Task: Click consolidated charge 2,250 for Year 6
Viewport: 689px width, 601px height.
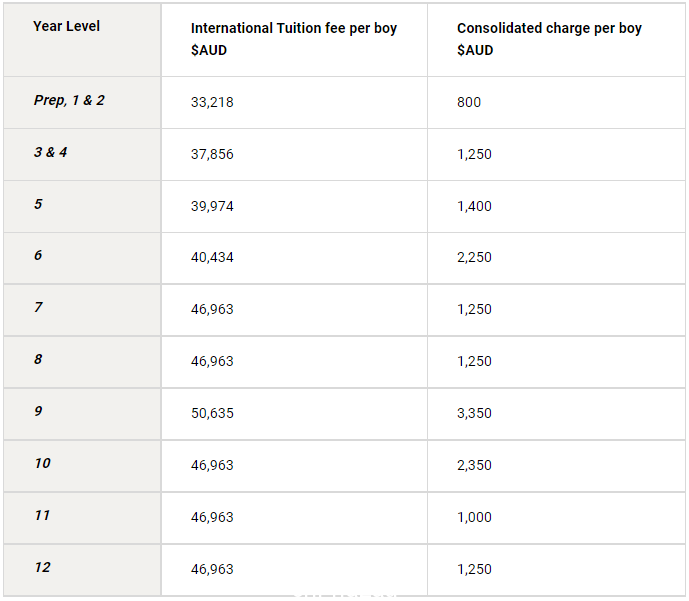Action: coord(474,257)
